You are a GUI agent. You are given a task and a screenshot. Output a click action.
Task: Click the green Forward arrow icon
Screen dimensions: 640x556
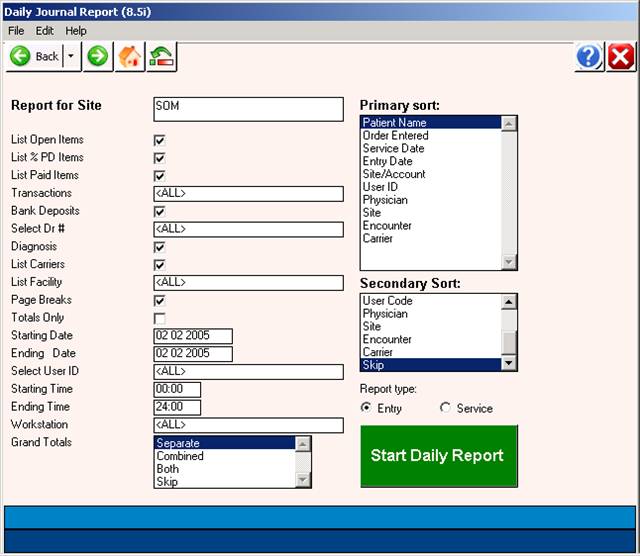(x=97, y=57)
